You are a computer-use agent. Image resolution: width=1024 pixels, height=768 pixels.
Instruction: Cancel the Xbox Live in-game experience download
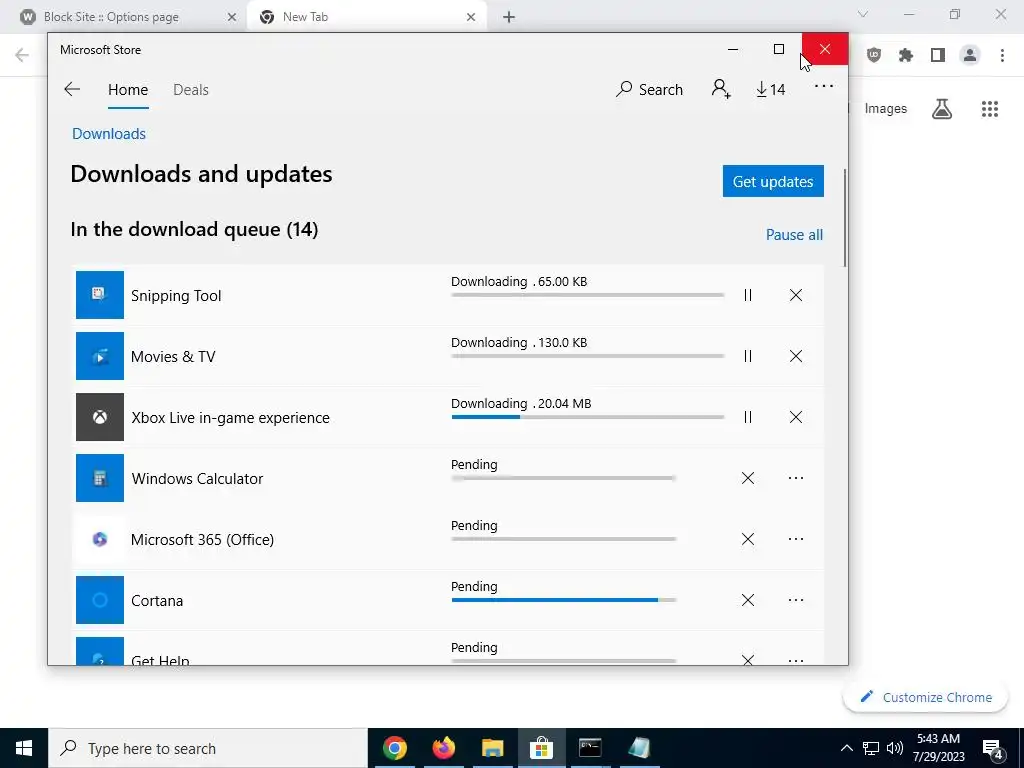[x=795, y=417]
